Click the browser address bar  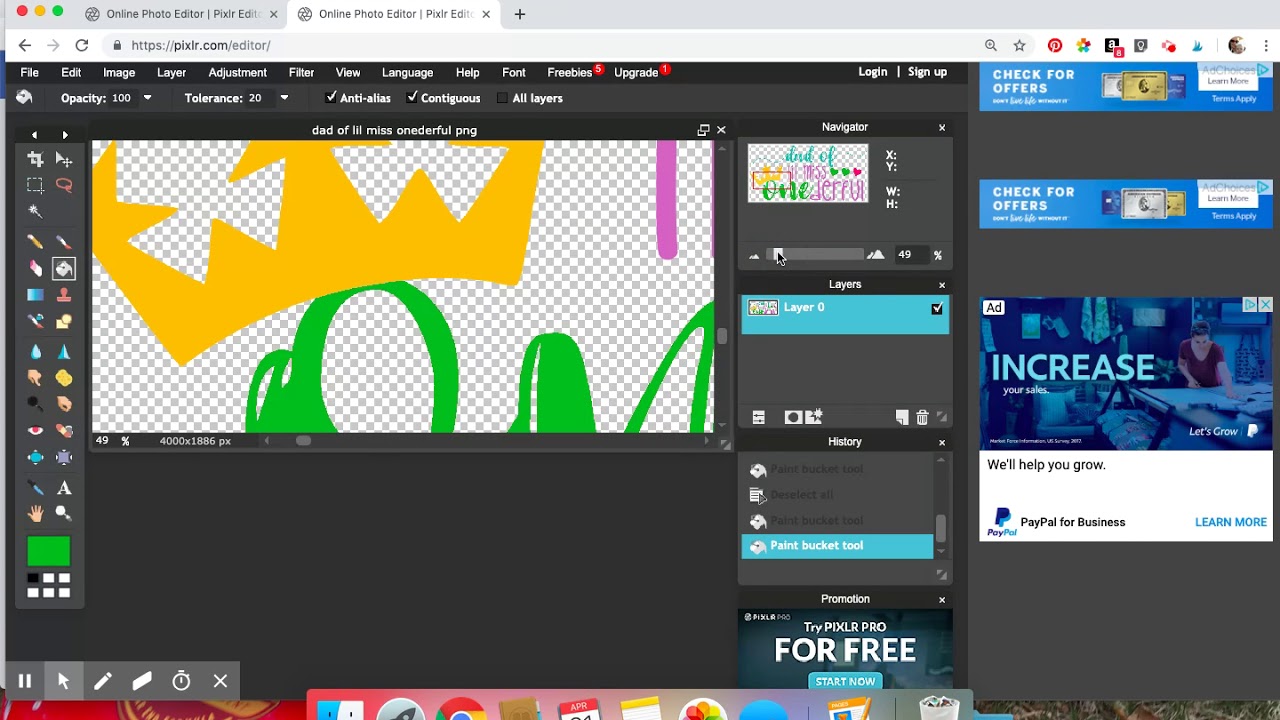[540, 45]
